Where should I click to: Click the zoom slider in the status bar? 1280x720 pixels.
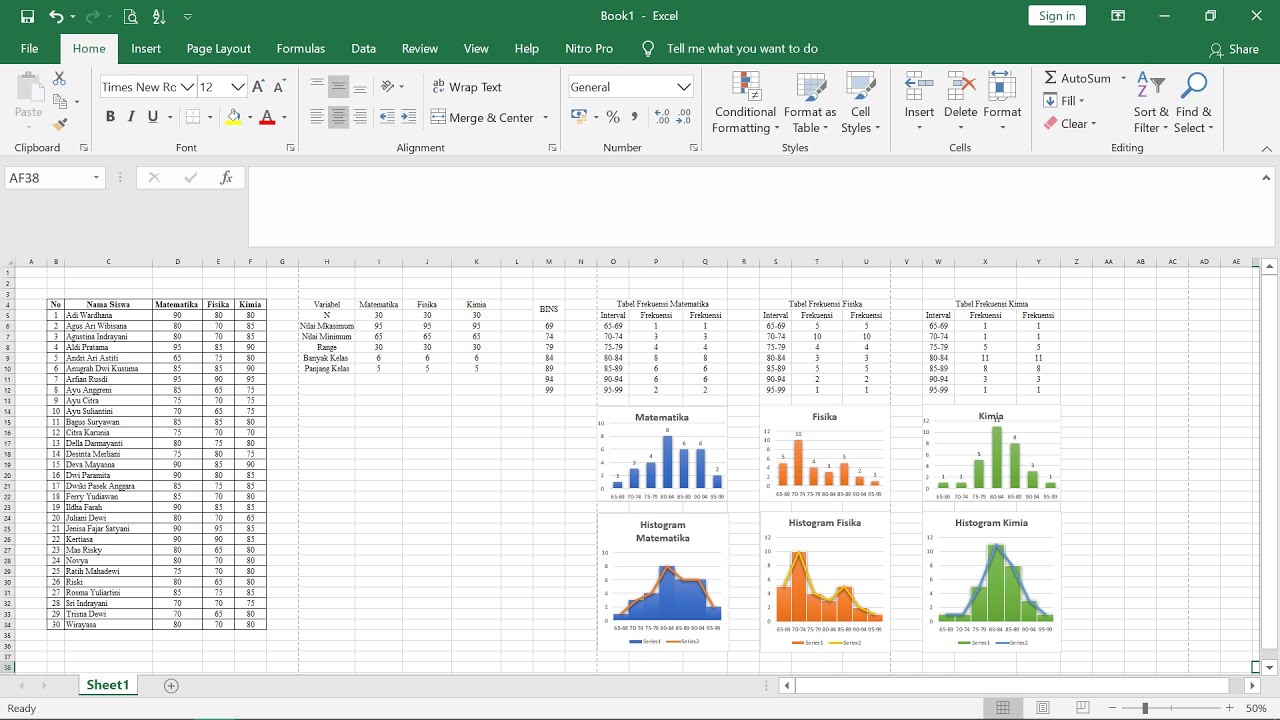pyautogui.click(x=1145, y=708)
